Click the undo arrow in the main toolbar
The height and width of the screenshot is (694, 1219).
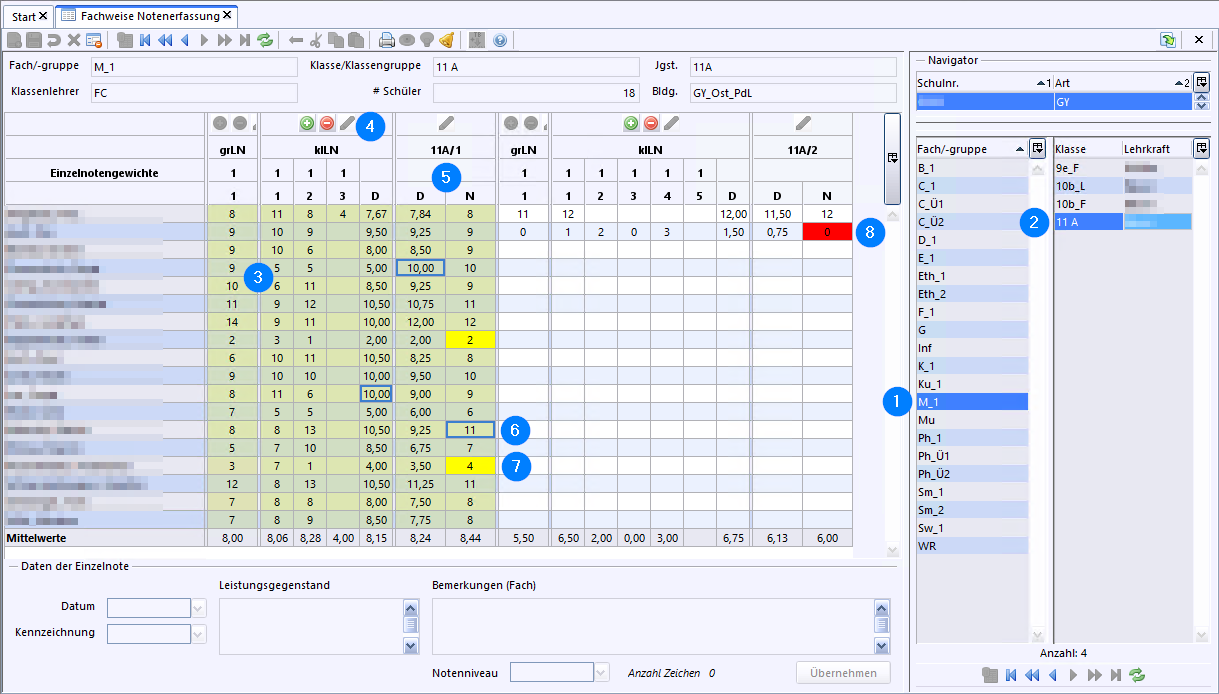pos(53,40)
